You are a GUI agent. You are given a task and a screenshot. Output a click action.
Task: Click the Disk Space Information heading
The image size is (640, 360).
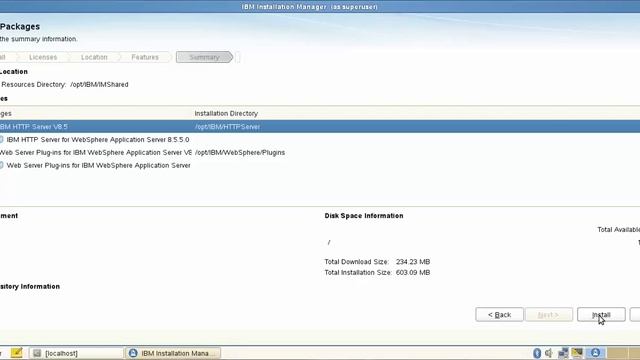click(x=364, y=216)
